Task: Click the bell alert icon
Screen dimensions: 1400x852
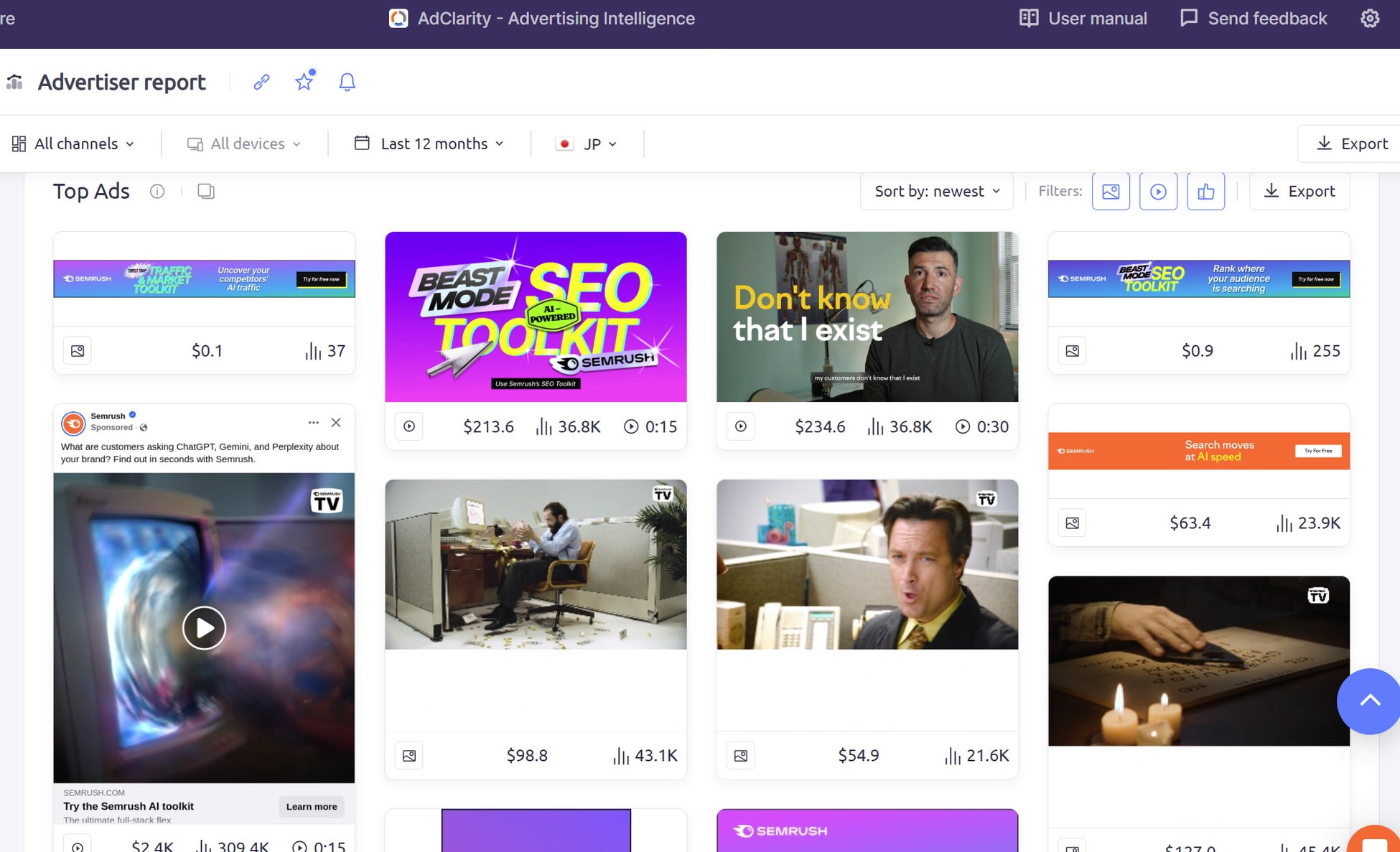Action: click(347, 82)
